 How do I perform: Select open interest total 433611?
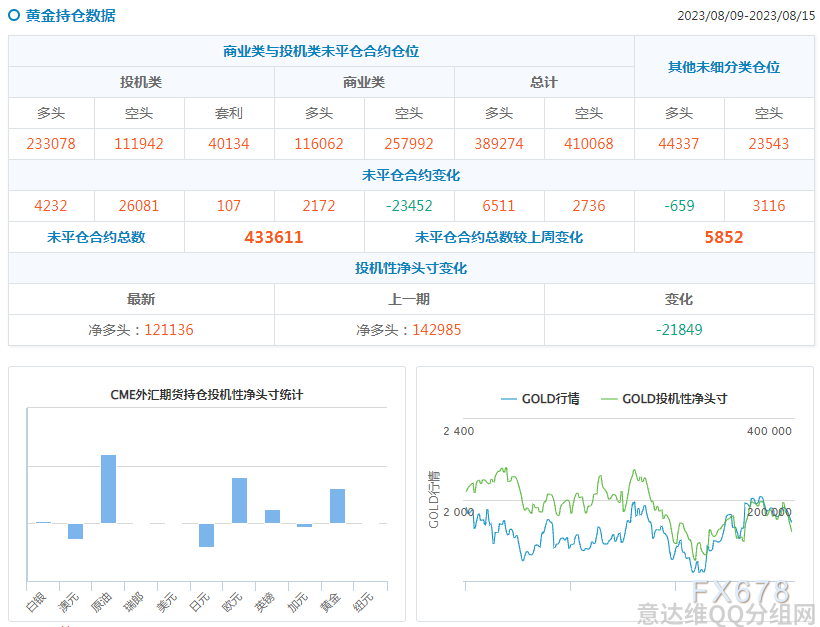pos(274,237)
